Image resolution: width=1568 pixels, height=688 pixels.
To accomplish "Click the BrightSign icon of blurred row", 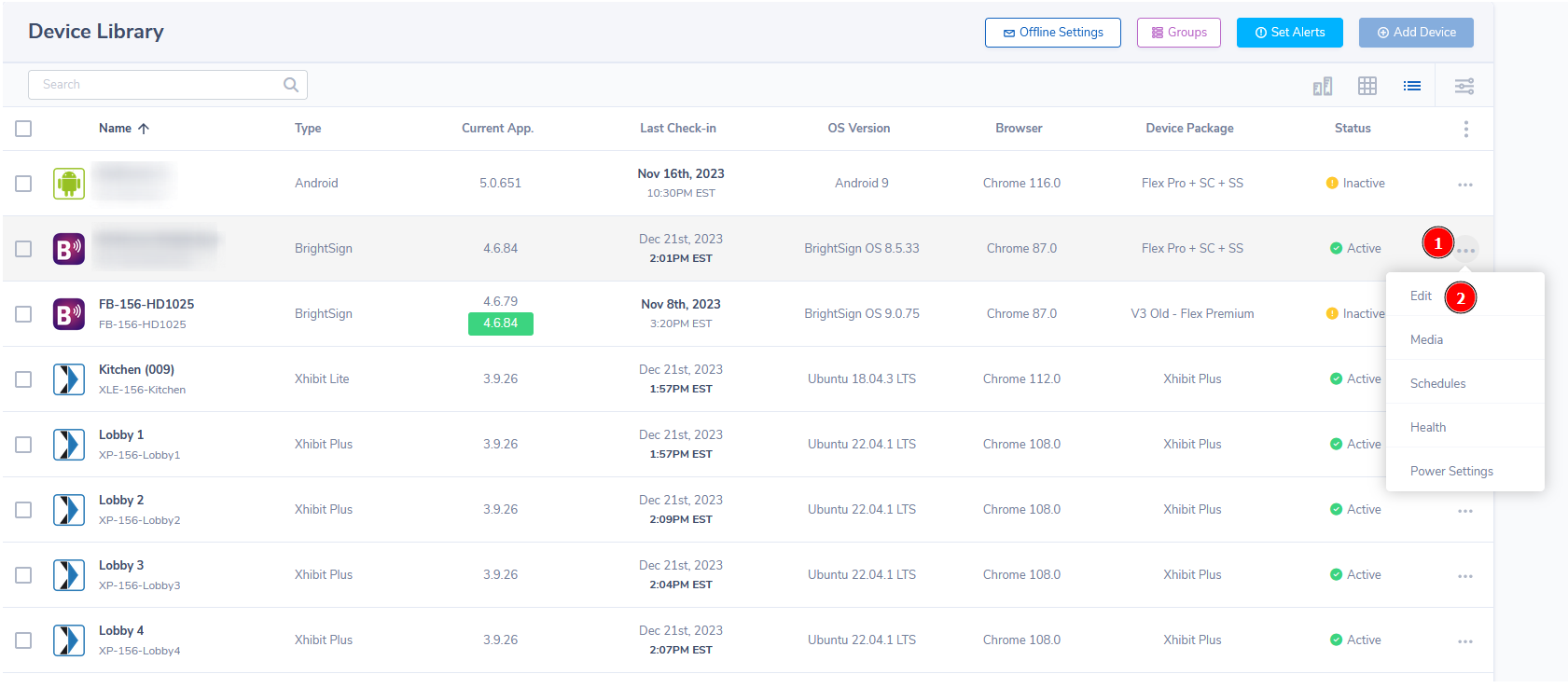I will pyautogui.click(x=69, y=249).
